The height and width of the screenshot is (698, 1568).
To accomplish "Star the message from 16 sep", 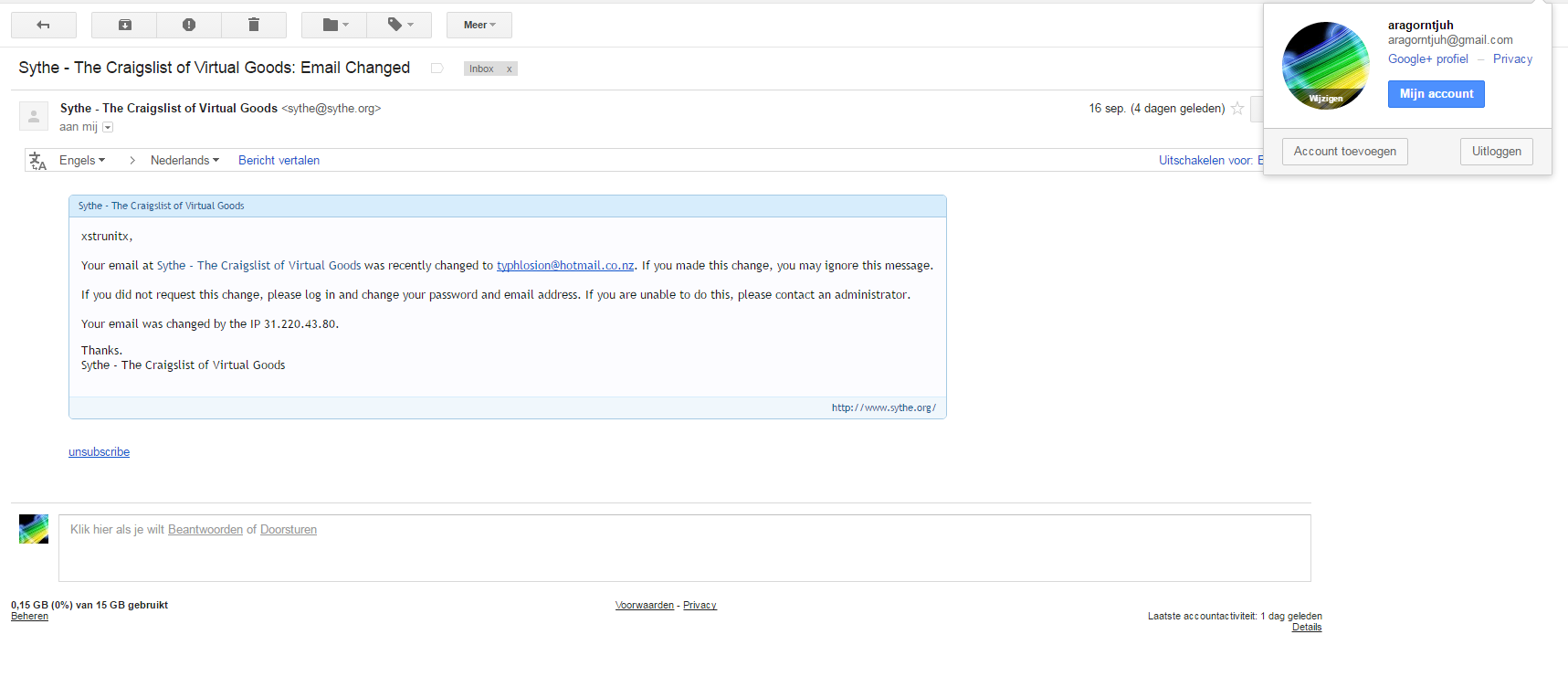I will (1237, 108).
